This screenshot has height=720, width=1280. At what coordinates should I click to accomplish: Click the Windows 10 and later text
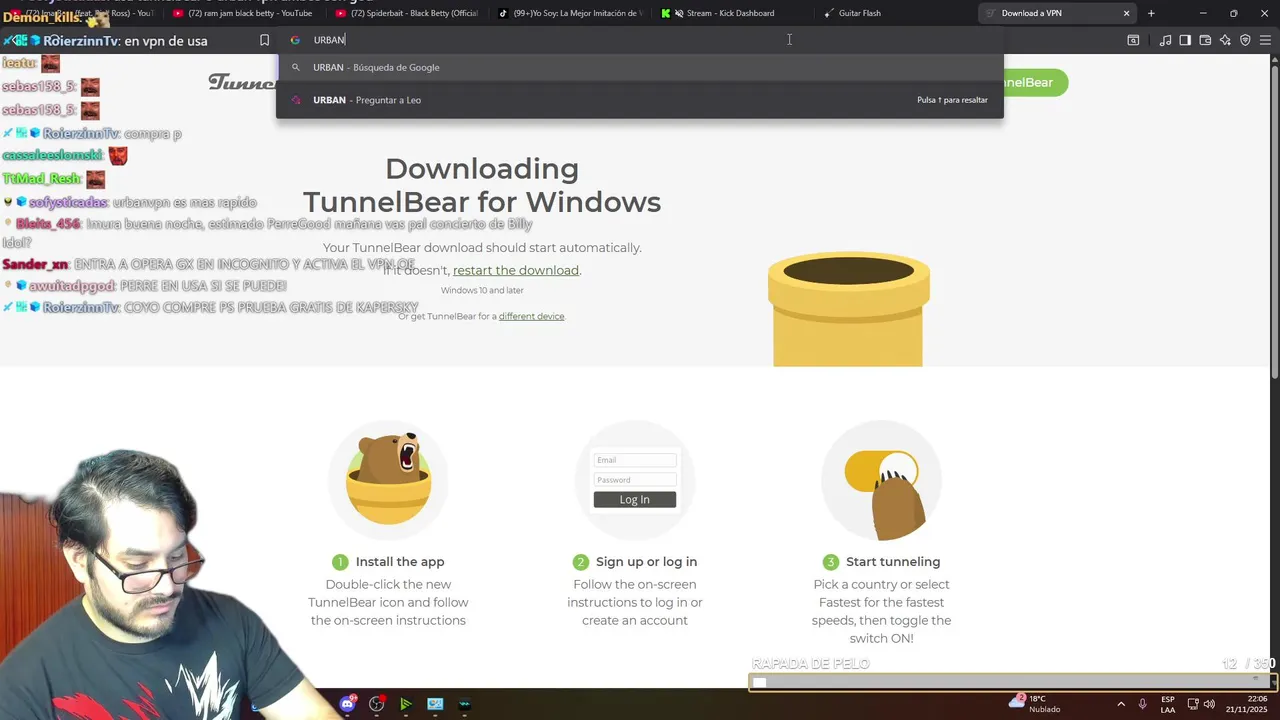(482, 290)
